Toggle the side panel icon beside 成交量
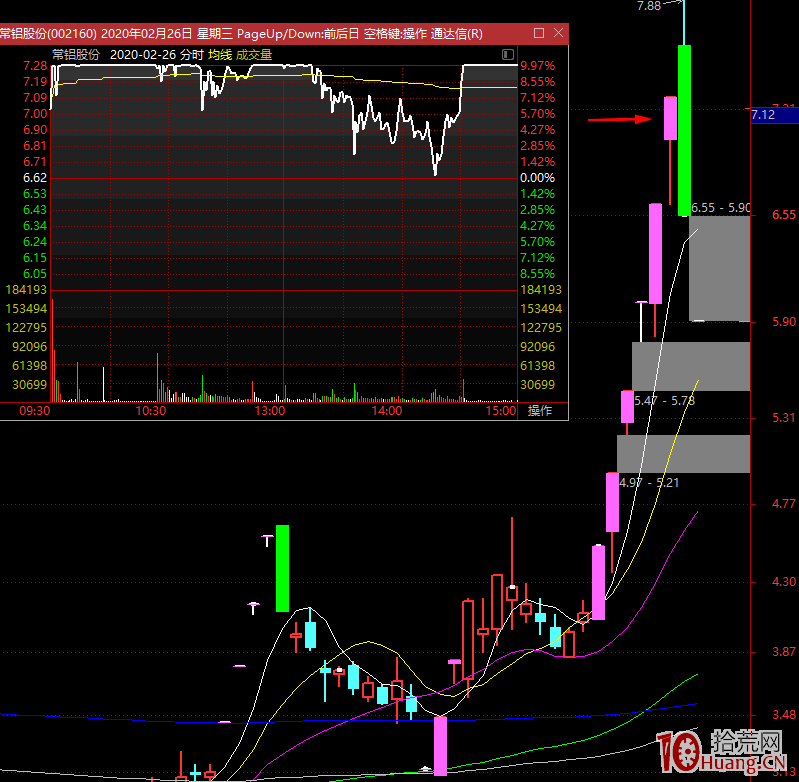The height and width of the screenshot is (782, 799). coord(508,55)
